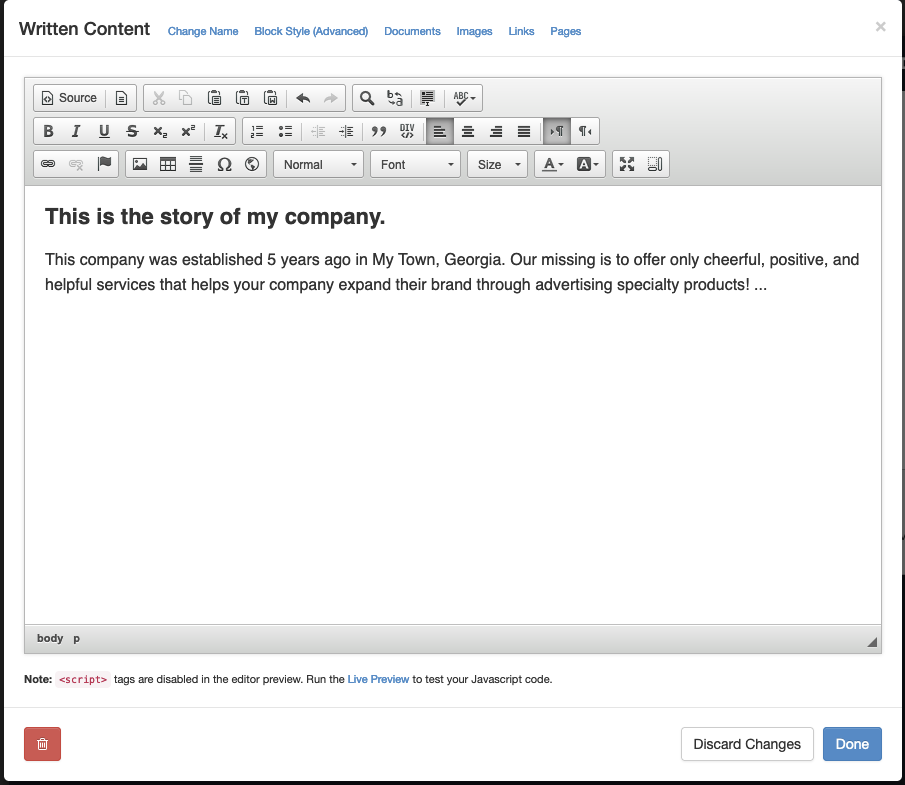Expand the Font dropdown
The height and width of the screenshot is (785, 905).
tap(416, 165)
